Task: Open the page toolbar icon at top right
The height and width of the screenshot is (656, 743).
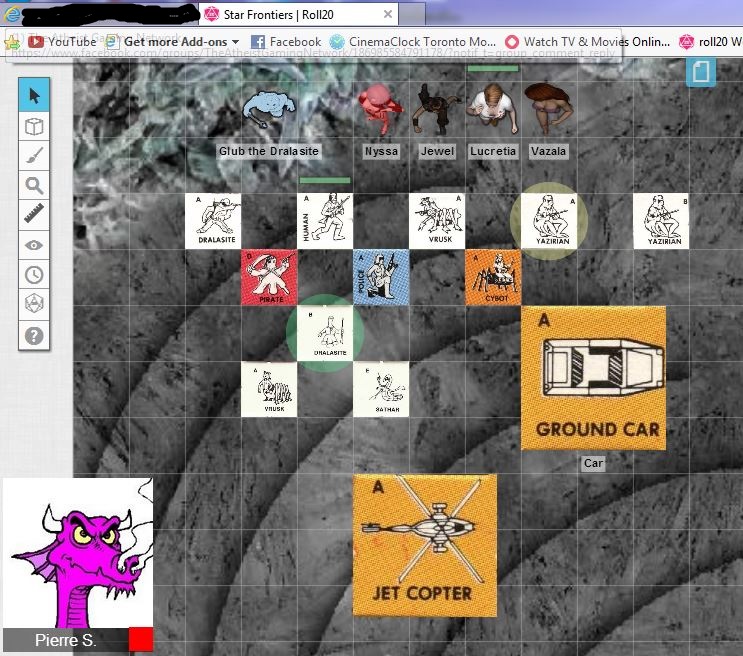Action: pos(701,72)
